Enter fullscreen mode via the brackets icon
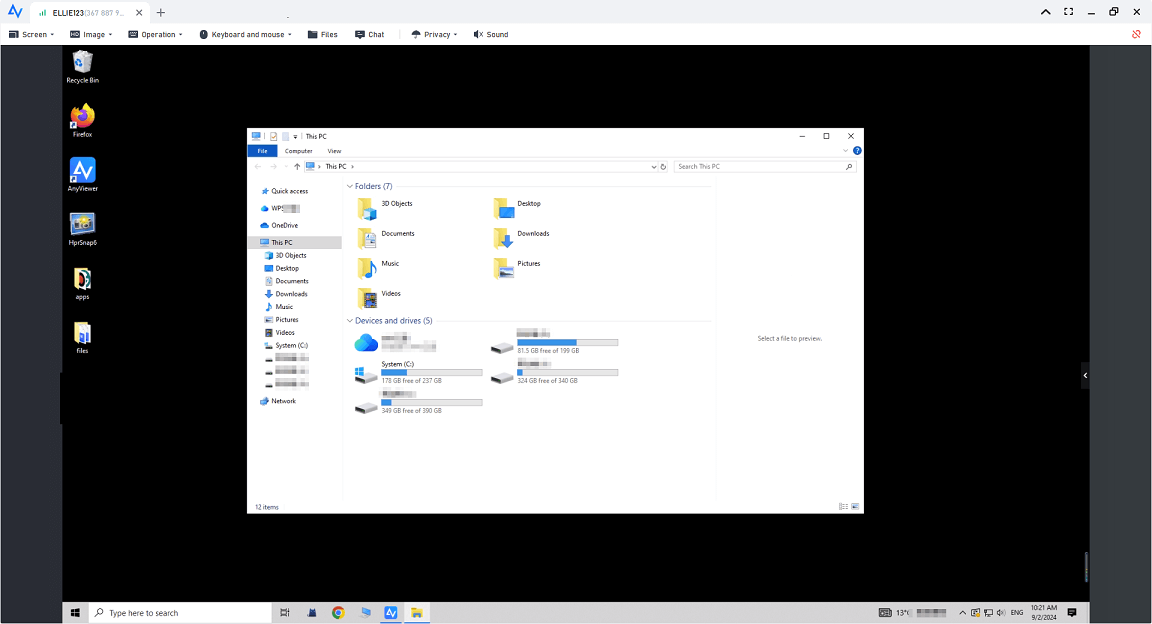1152x624 pixels. [x=1068, y=12]
